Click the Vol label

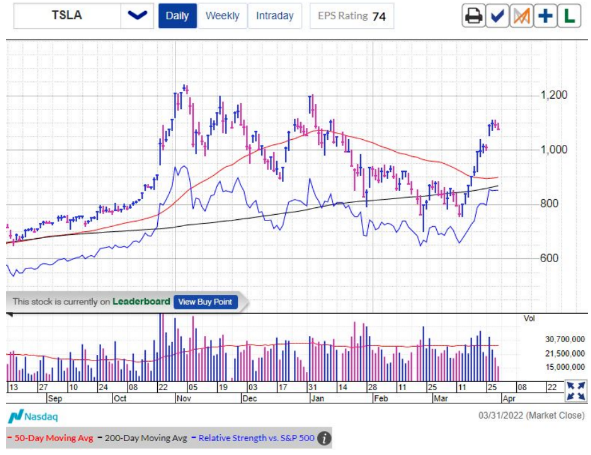(x=529, y=319)
